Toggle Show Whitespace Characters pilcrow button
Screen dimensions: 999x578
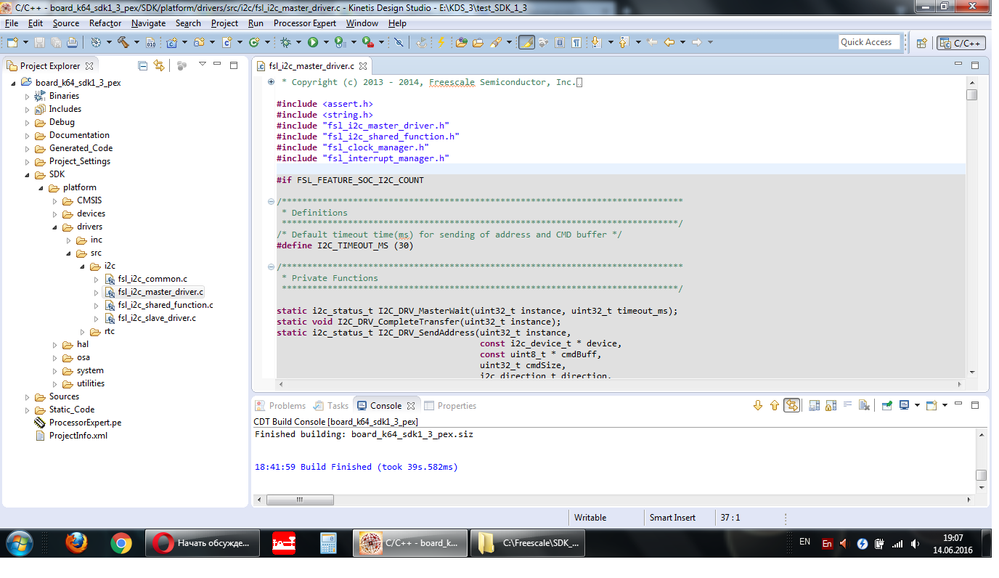(x=576, y=42)
